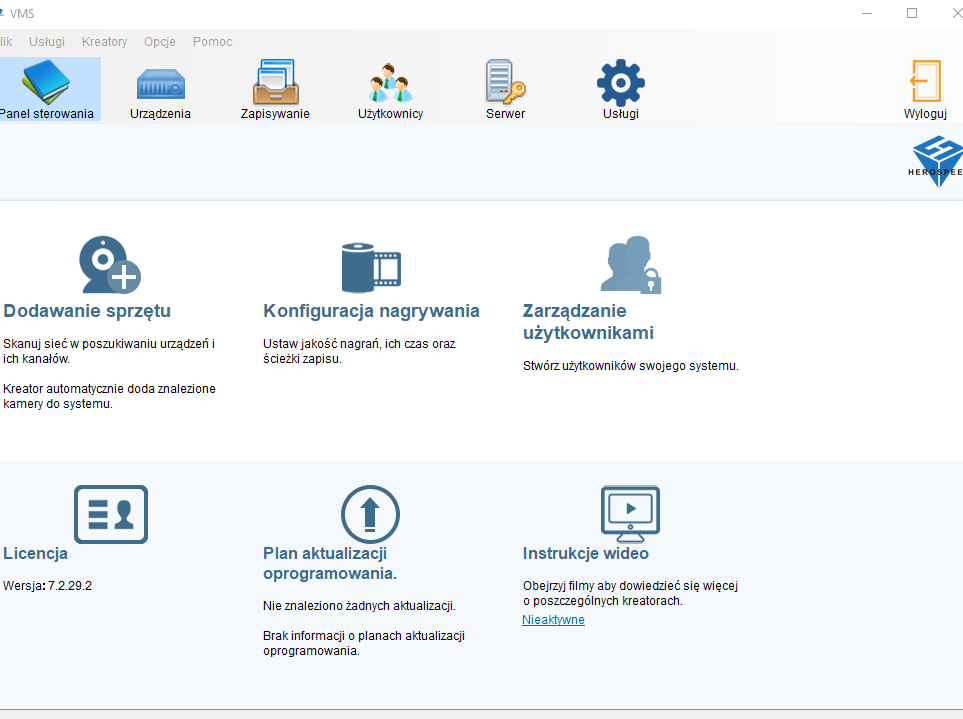Open the Pomoc menu
963x719 pixels.
tap(211, 41)
